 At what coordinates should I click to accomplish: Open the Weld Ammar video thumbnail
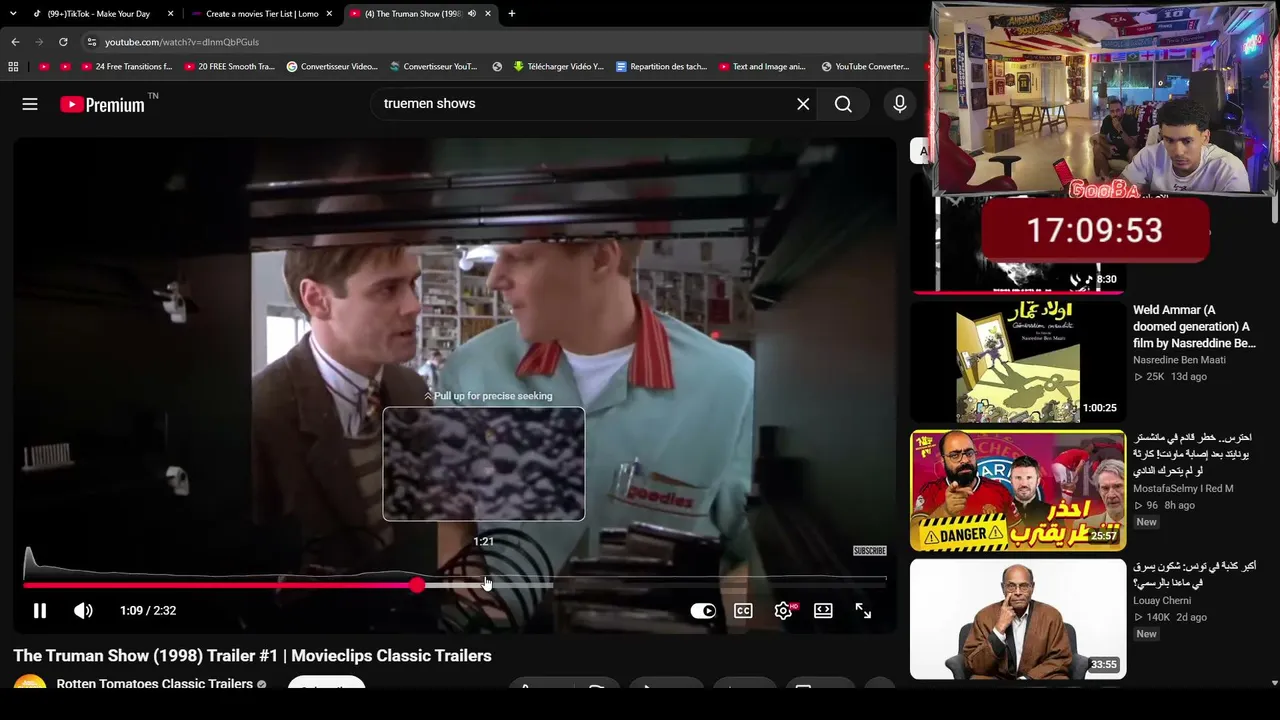1018,361
